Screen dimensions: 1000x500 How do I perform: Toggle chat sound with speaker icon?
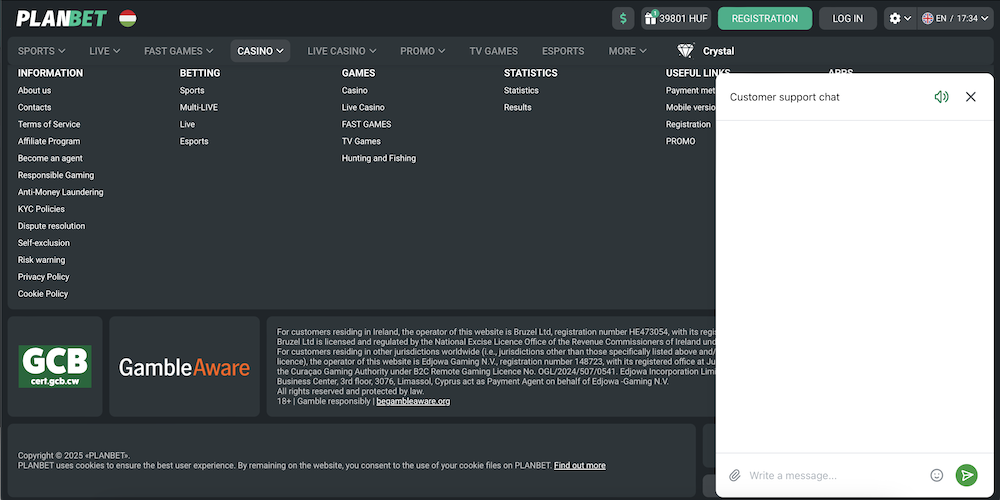point(941,97)
